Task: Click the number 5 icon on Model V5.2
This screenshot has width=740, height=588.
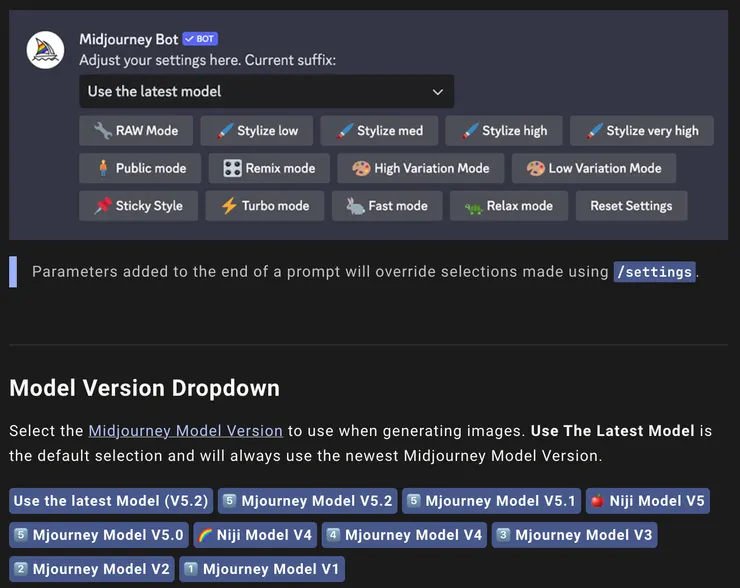Action: pyautogui.click(x=229, y=500)
